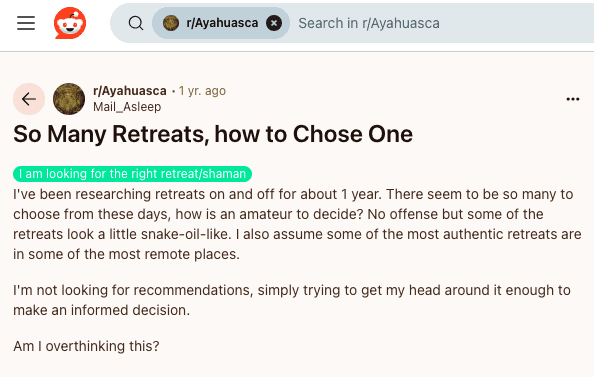Click the phrase make an informed decision
Image resolution: width=594 pixels, height=377 pixels.
click(101, 310)
